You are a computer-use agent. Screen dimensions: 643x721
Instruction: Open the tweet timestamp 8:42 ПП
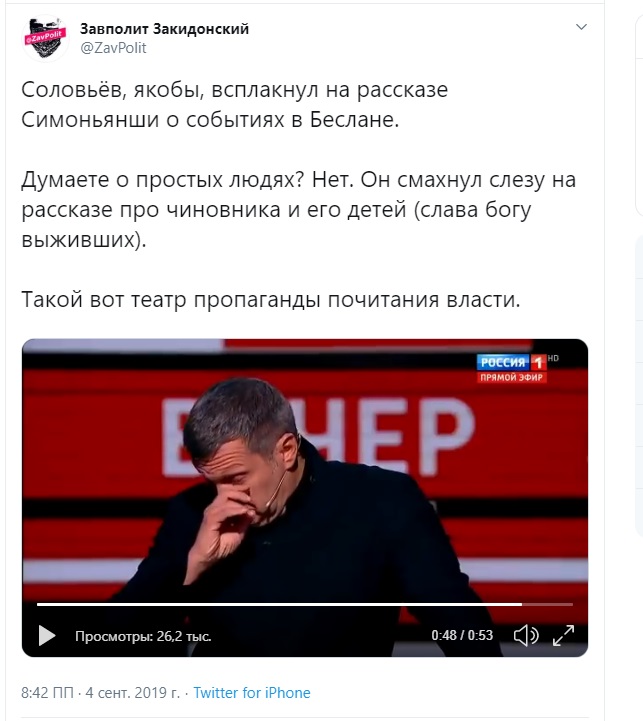coord(47,692)
